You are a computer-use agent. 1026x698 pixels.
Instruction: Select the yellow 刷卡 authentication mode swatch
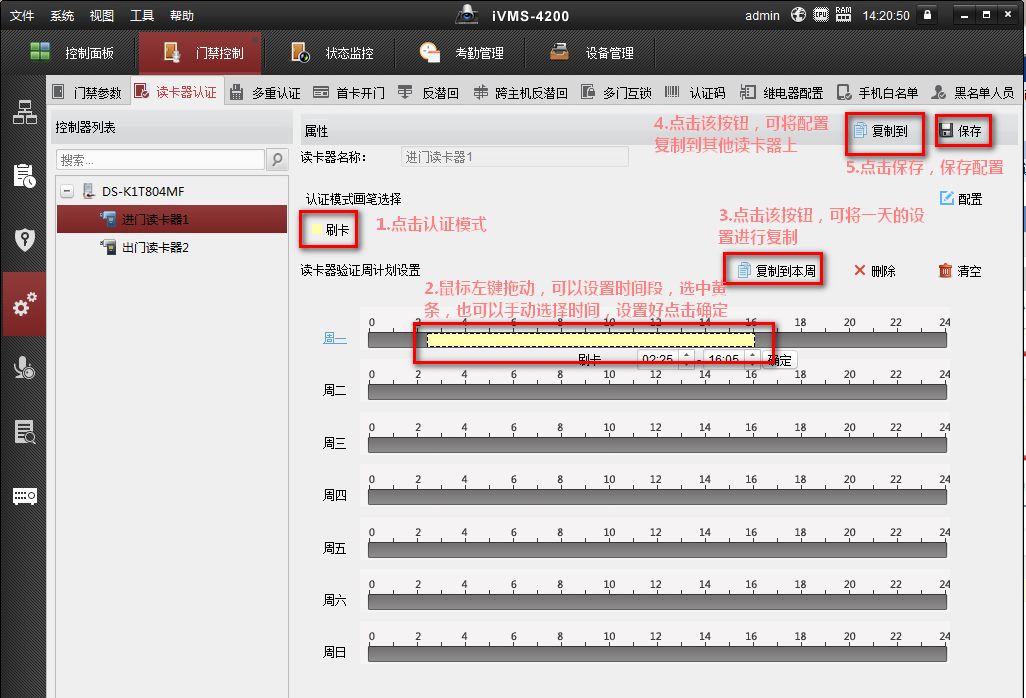318,230
